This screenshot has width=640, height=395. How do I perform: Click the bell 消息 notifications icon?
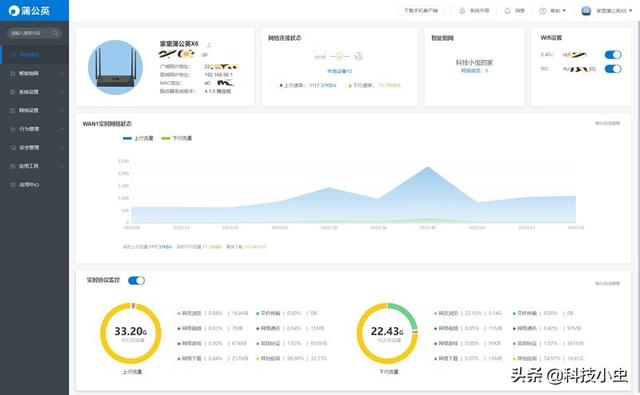[x=507, y=11]
